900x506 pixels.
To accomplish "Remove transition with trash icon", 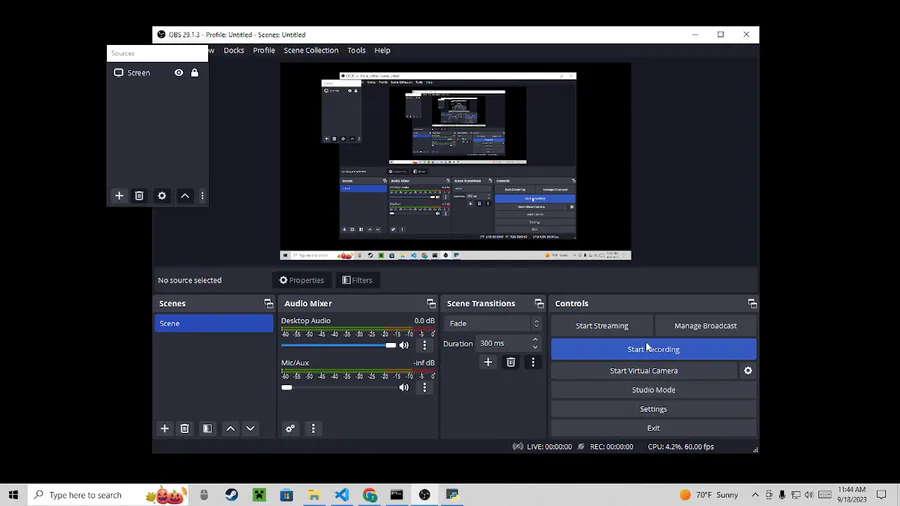I will (510, 362).
